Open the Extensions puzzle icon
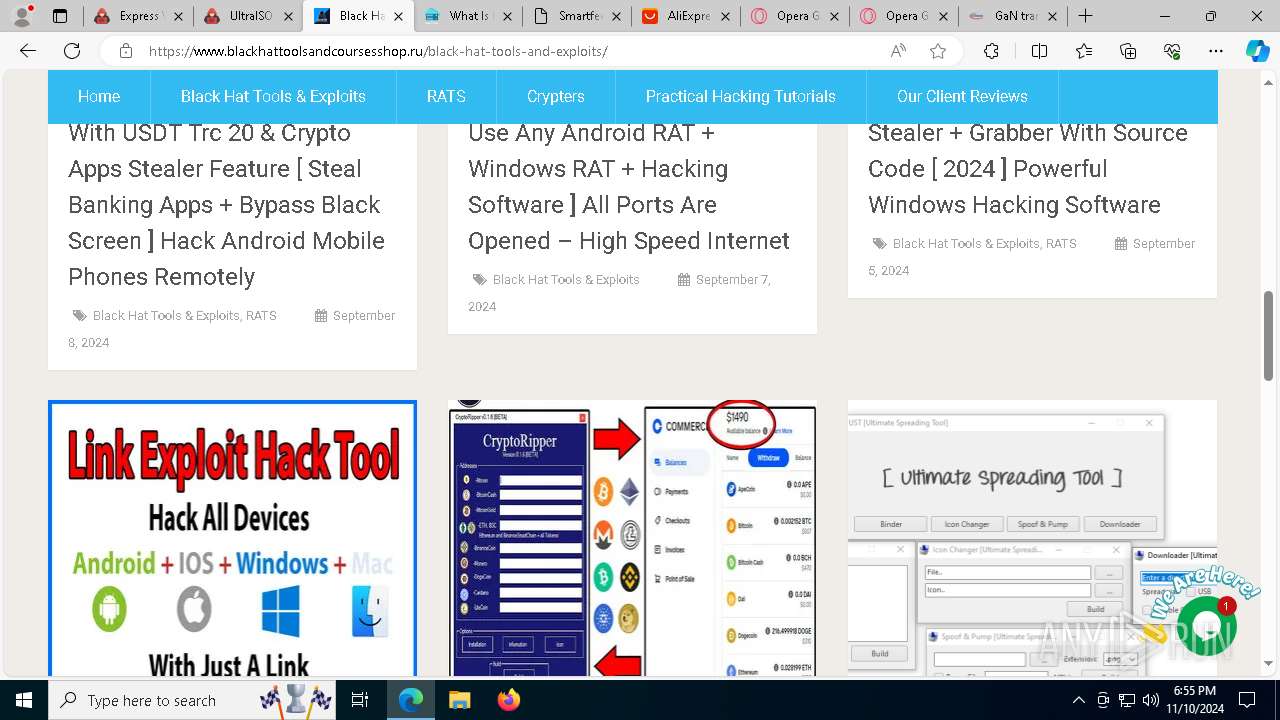 [991, 51]
